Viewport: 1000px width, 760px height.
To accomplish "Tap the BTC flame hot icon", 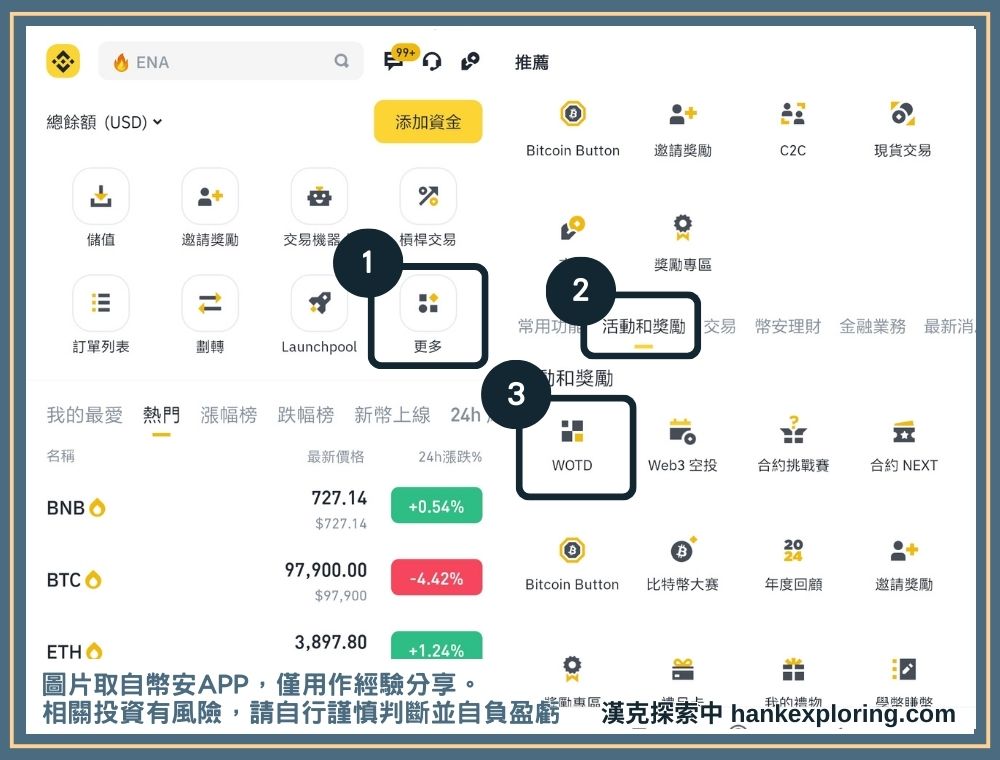I will [x=94, y=580].
